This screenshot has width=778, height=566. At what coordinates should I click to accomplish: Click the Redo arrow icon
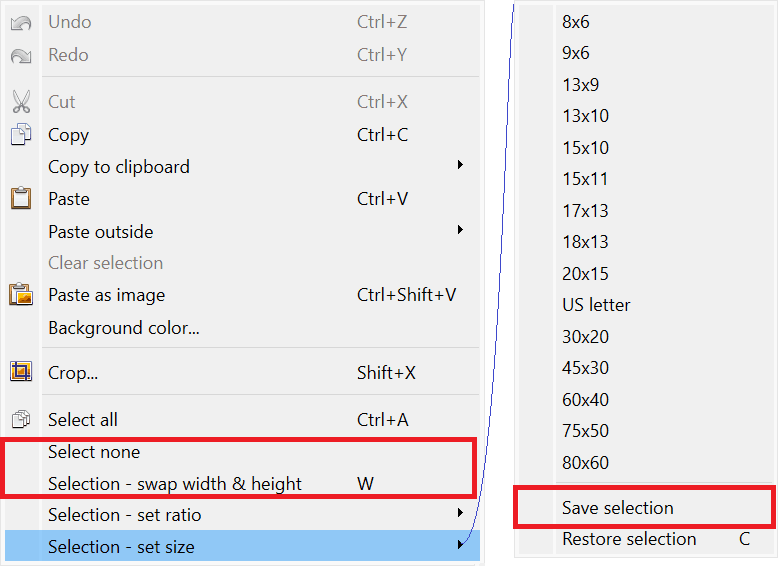[21, 56]
